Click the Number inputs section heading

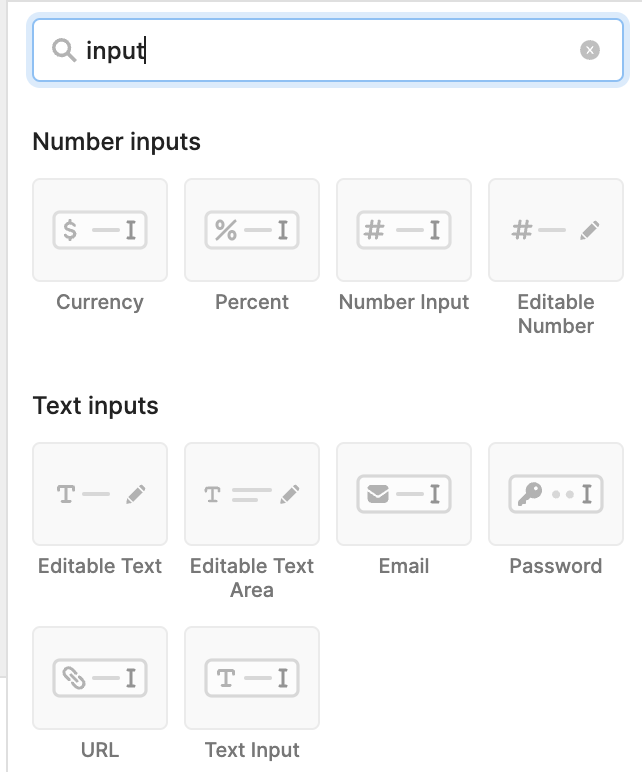click(x=117, y=142)
